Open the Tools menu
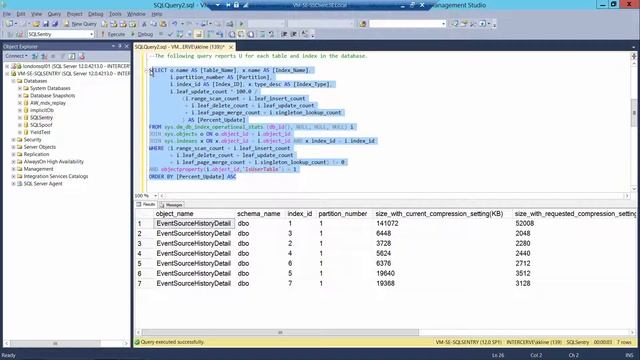640x360 pixels. [x=115, y=14]
